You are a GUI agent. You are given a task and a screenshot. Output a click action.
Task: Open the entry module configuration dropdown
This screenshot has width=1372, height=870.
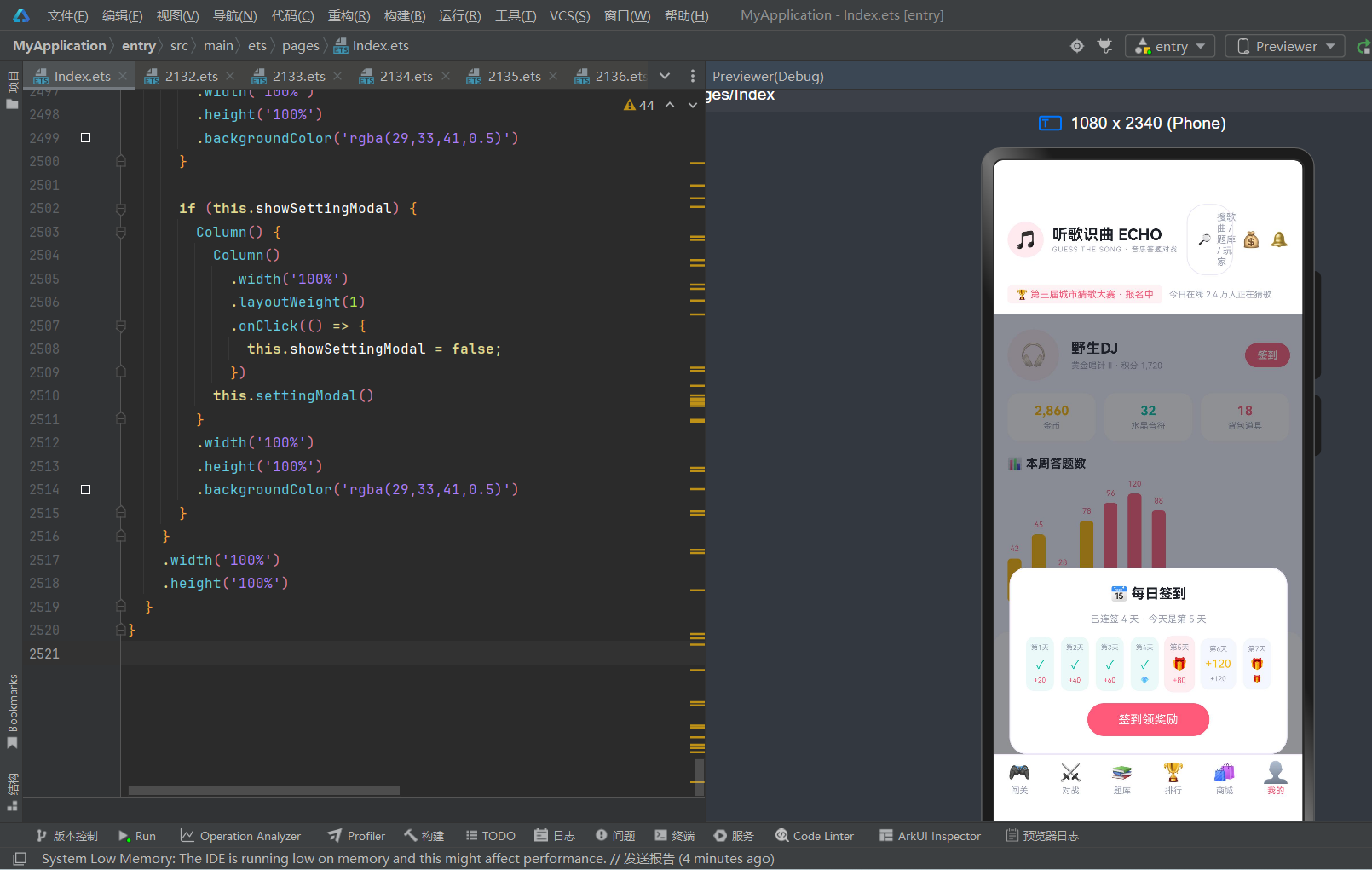coord(1169,46)
